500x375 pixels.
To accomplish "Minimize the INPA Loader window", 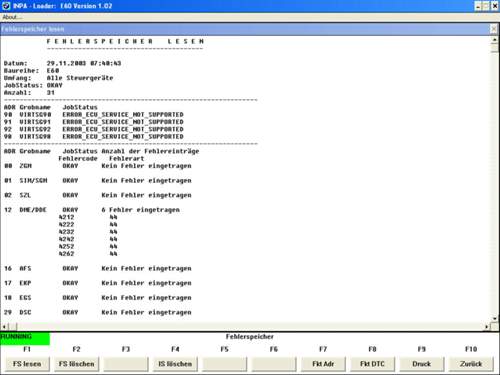I will [478, 6].
